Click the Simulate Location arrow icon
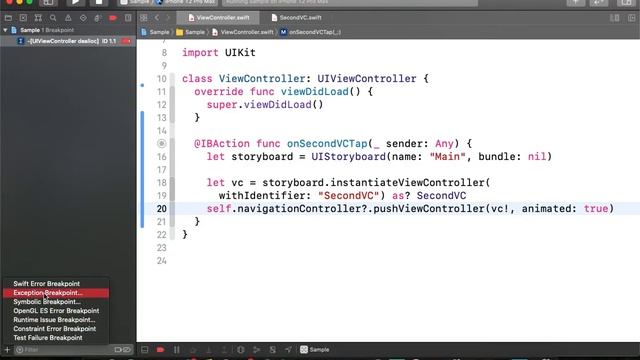The width and height of the screenshot is (640, 360). [289, 350]
